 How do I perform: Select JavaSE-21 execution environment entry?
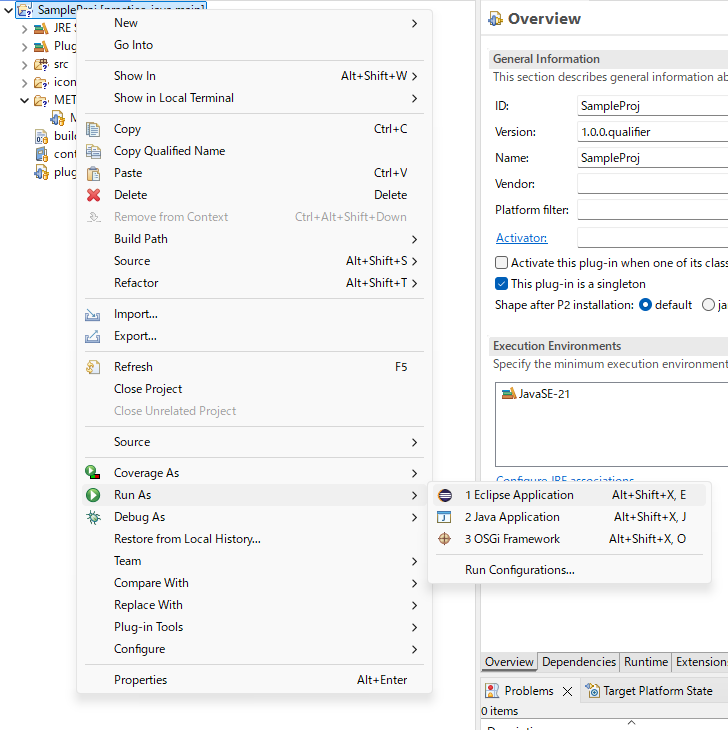[x=536, y=394]
